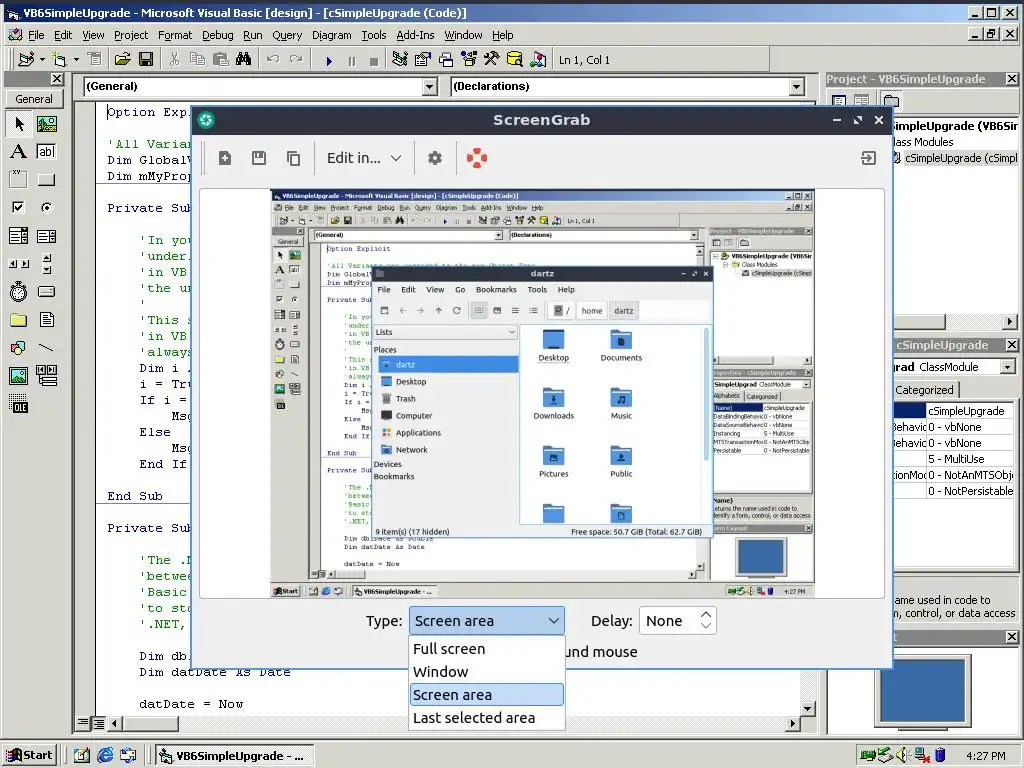The image size is (1024, 768).
Task: Select the Timer control in toolbox
Action: (x=19, y=291)
